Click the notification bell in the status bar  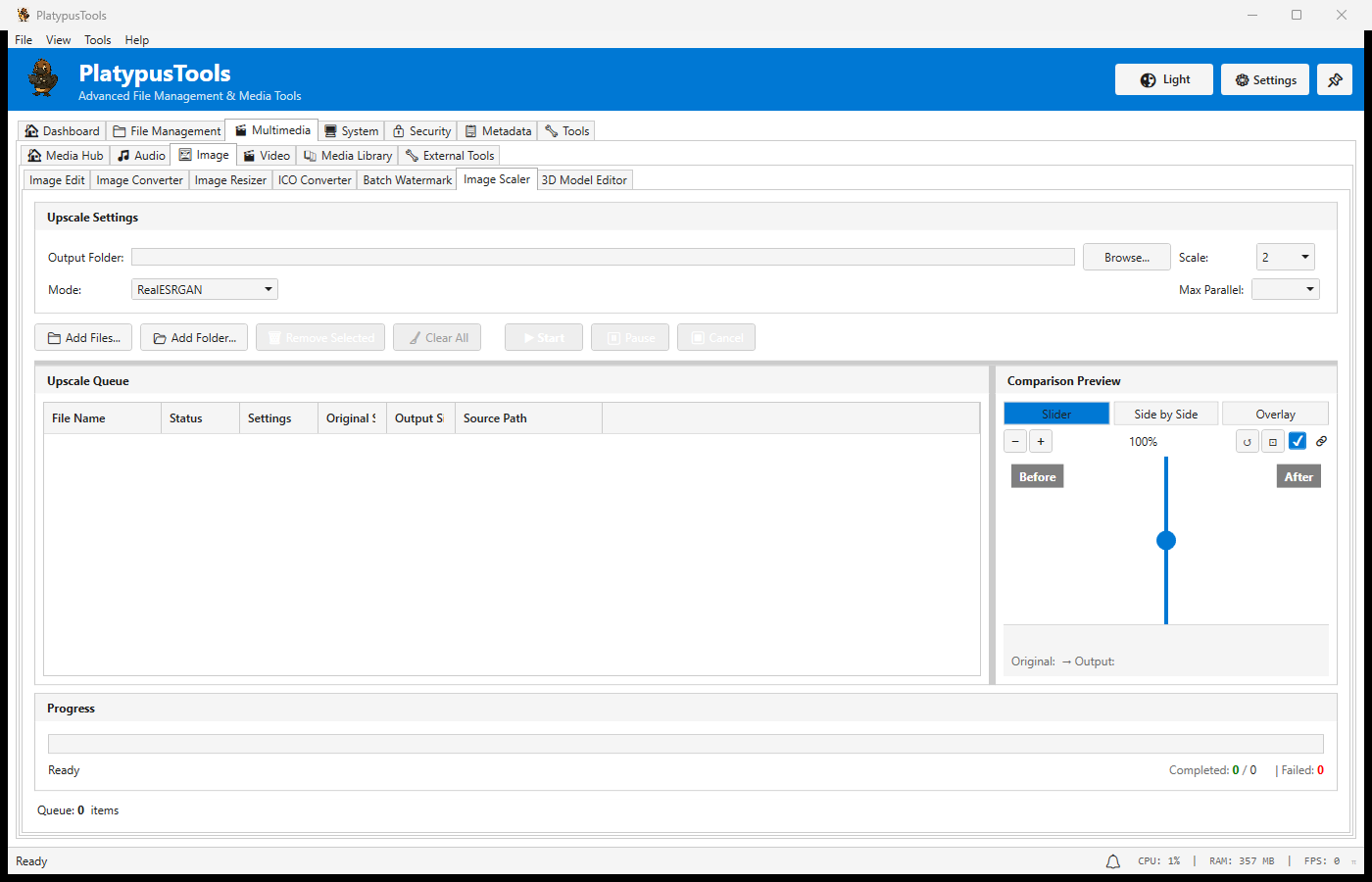click(x=1112, y=860)
